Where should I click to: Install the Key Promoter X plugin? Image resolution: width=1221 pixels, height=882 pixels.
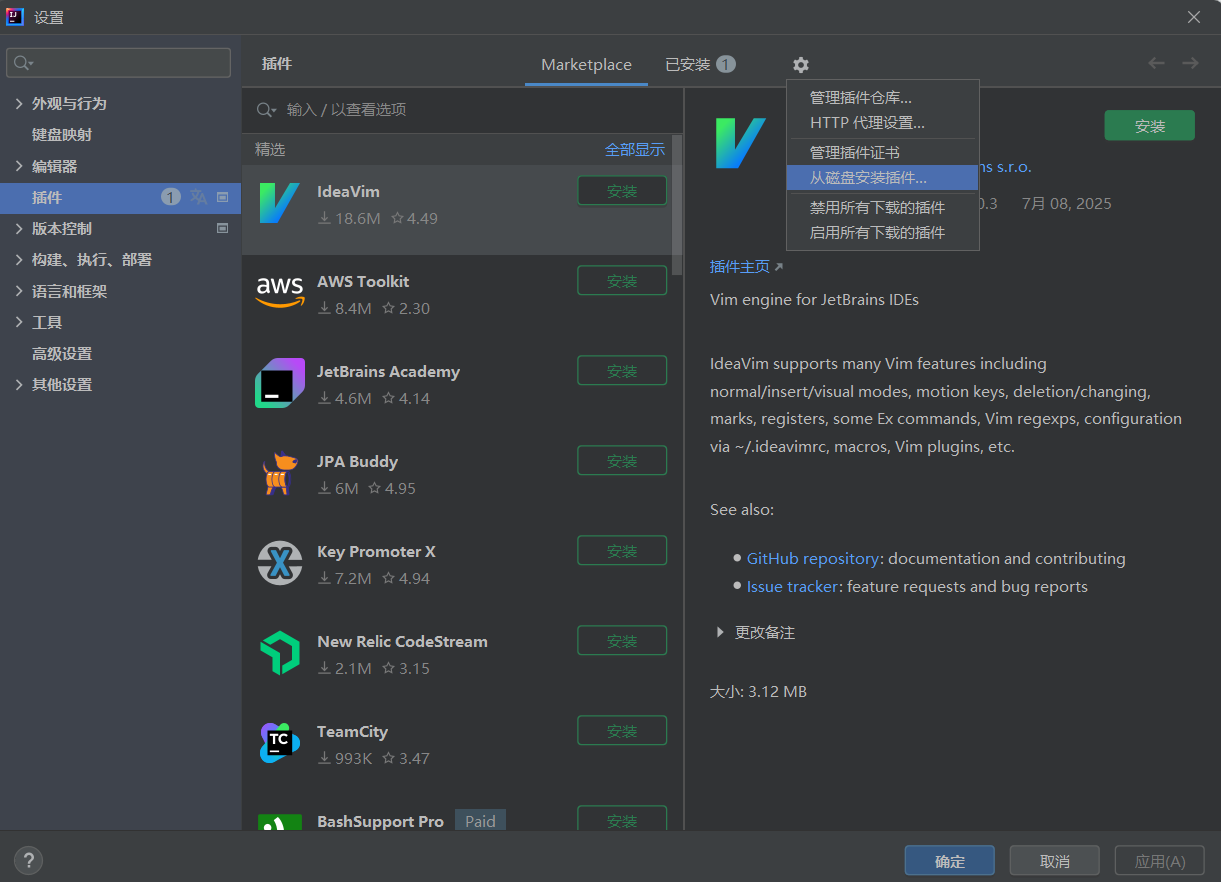click(x=622, y=551)
